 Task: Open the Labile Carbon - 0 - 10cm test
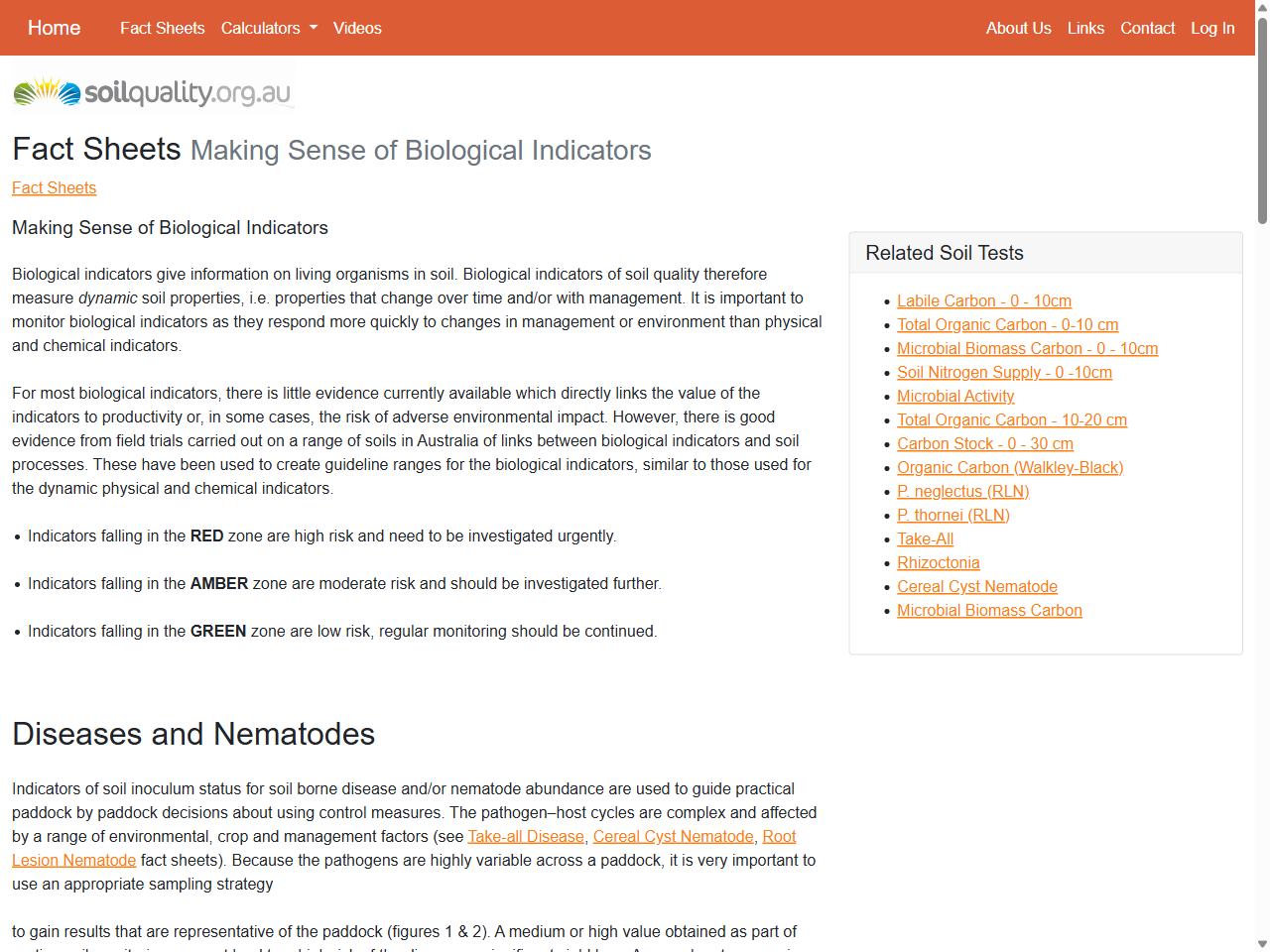pyautogui.click(x=983, y=300)
